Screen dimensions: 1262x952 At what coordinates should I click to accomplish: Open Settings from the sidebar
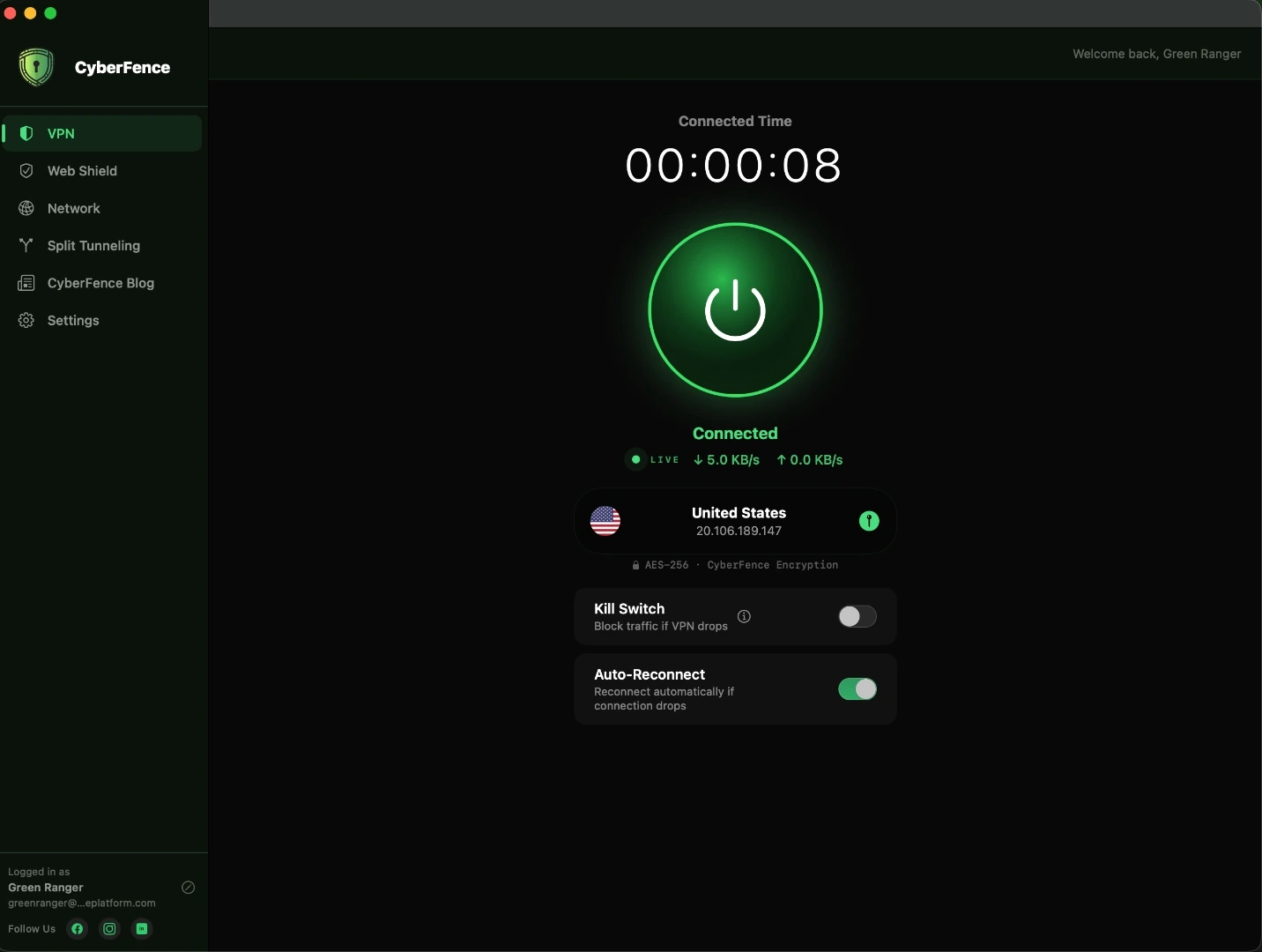[102, 321]
